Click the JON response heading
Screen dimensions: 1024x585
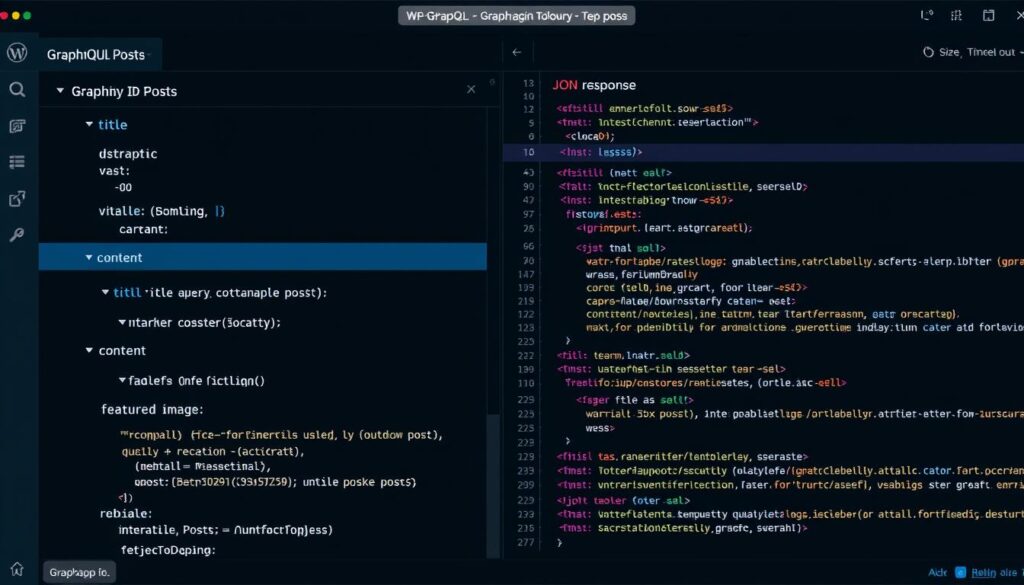pos(594,85)
